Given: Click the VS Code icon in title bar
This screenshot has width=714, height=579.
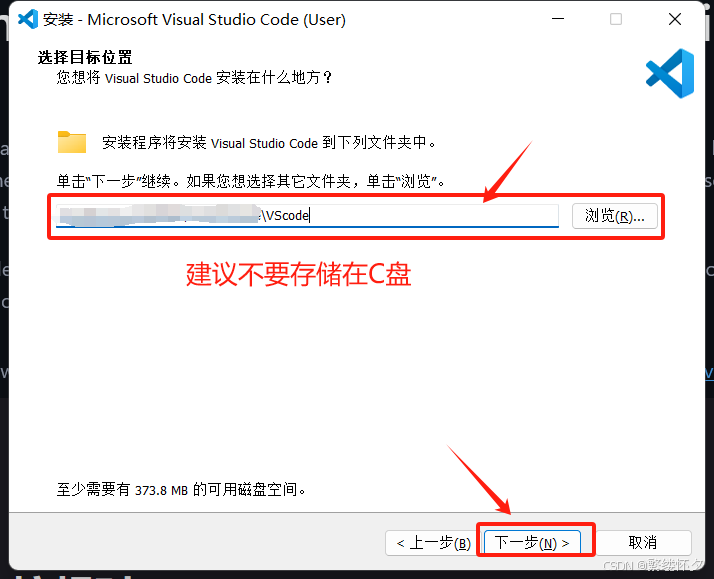Looking at the screenshot, I should pos(28,19).
